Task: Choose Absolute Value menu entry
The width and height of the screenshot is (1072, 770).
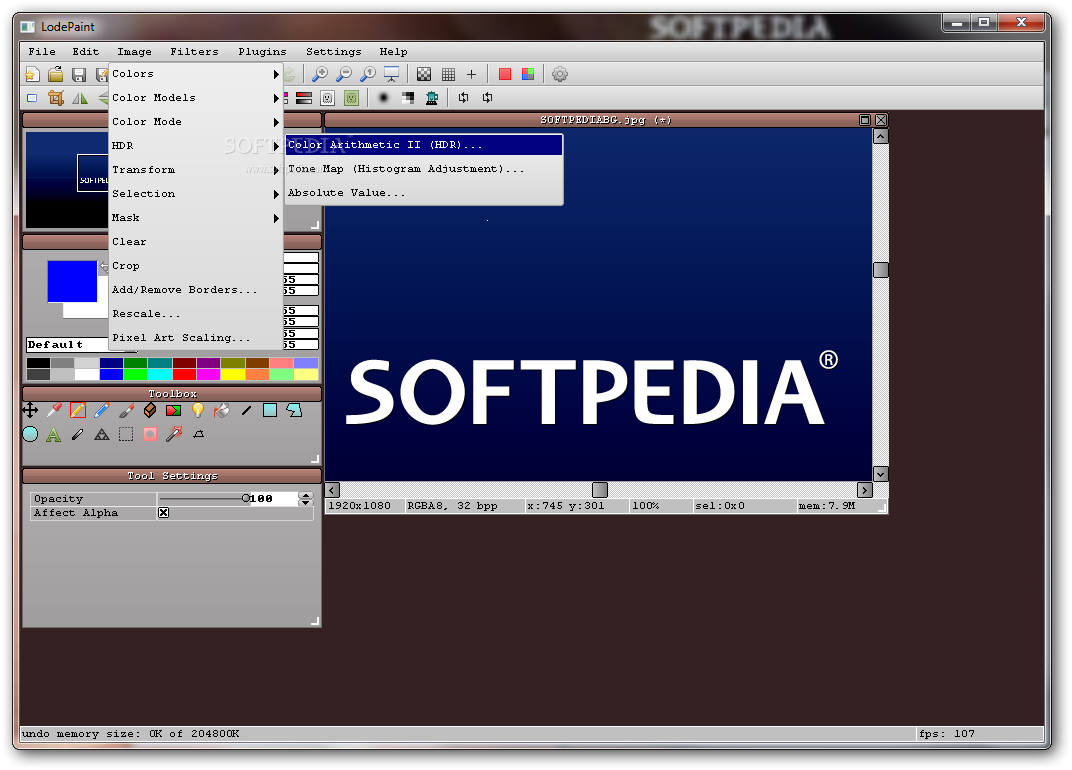Action: click(424, 193)
